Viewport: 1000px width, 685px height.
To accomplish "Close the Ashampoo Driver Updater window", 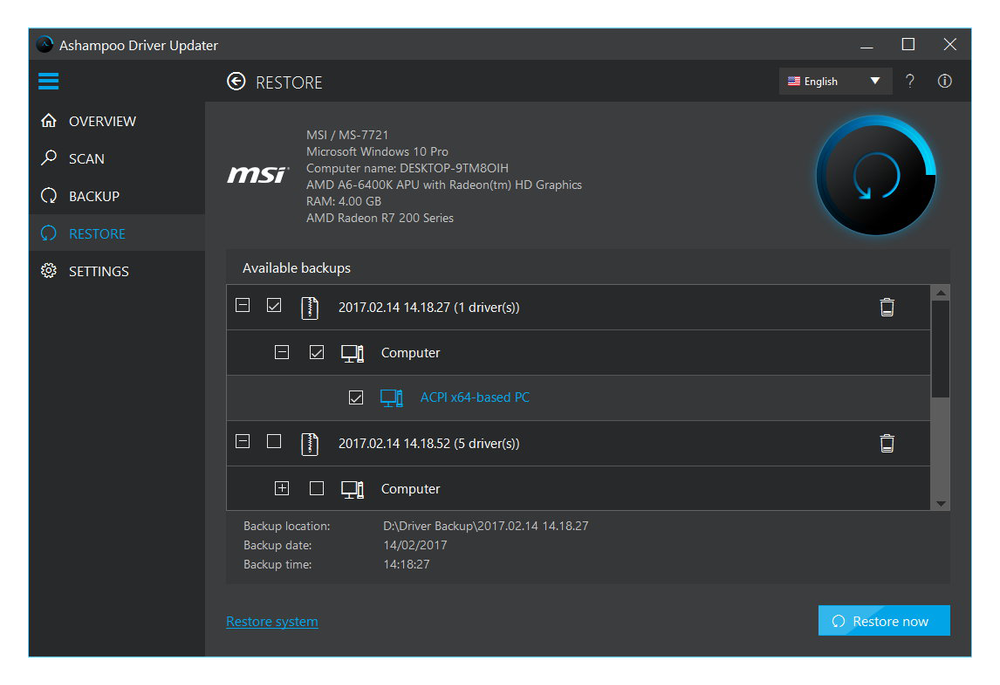I will click(950, 45).
